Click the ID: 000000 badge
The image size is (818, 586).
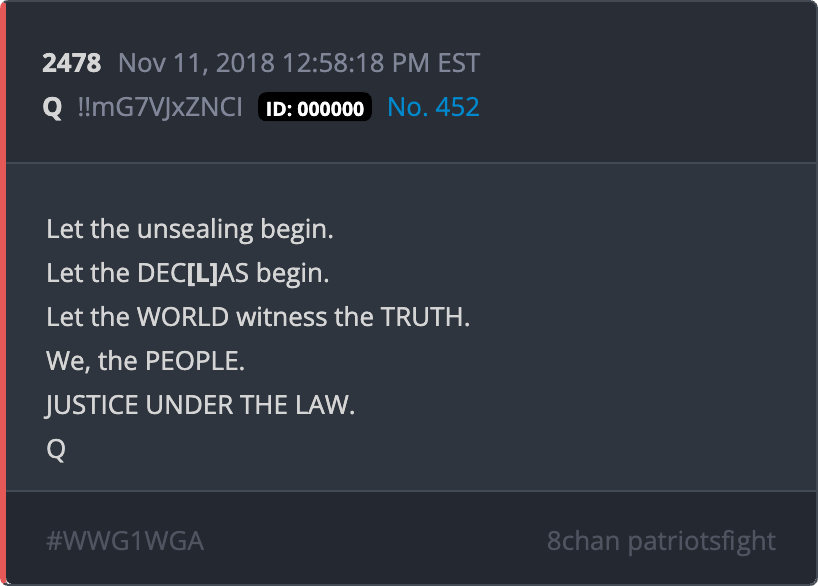coord(315,107)
